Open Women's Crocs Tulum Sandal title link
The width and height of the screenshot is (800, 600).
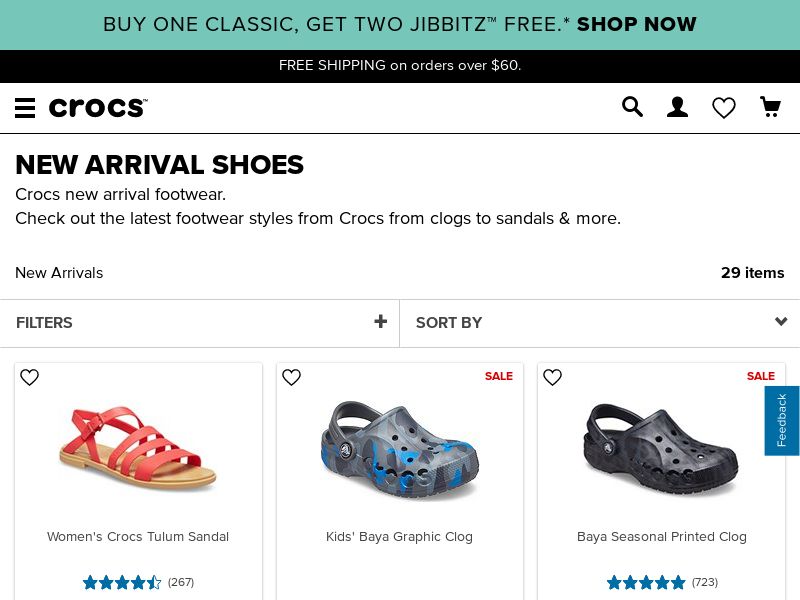[138, 537]
